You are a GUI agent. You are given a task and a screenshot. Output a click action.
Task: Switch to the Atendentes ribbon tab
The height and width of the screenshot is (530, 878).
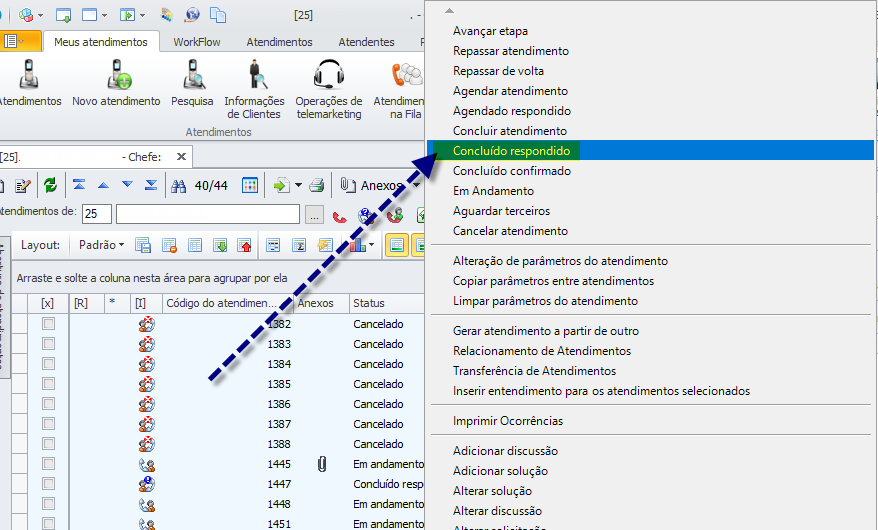tap(366, 42)
